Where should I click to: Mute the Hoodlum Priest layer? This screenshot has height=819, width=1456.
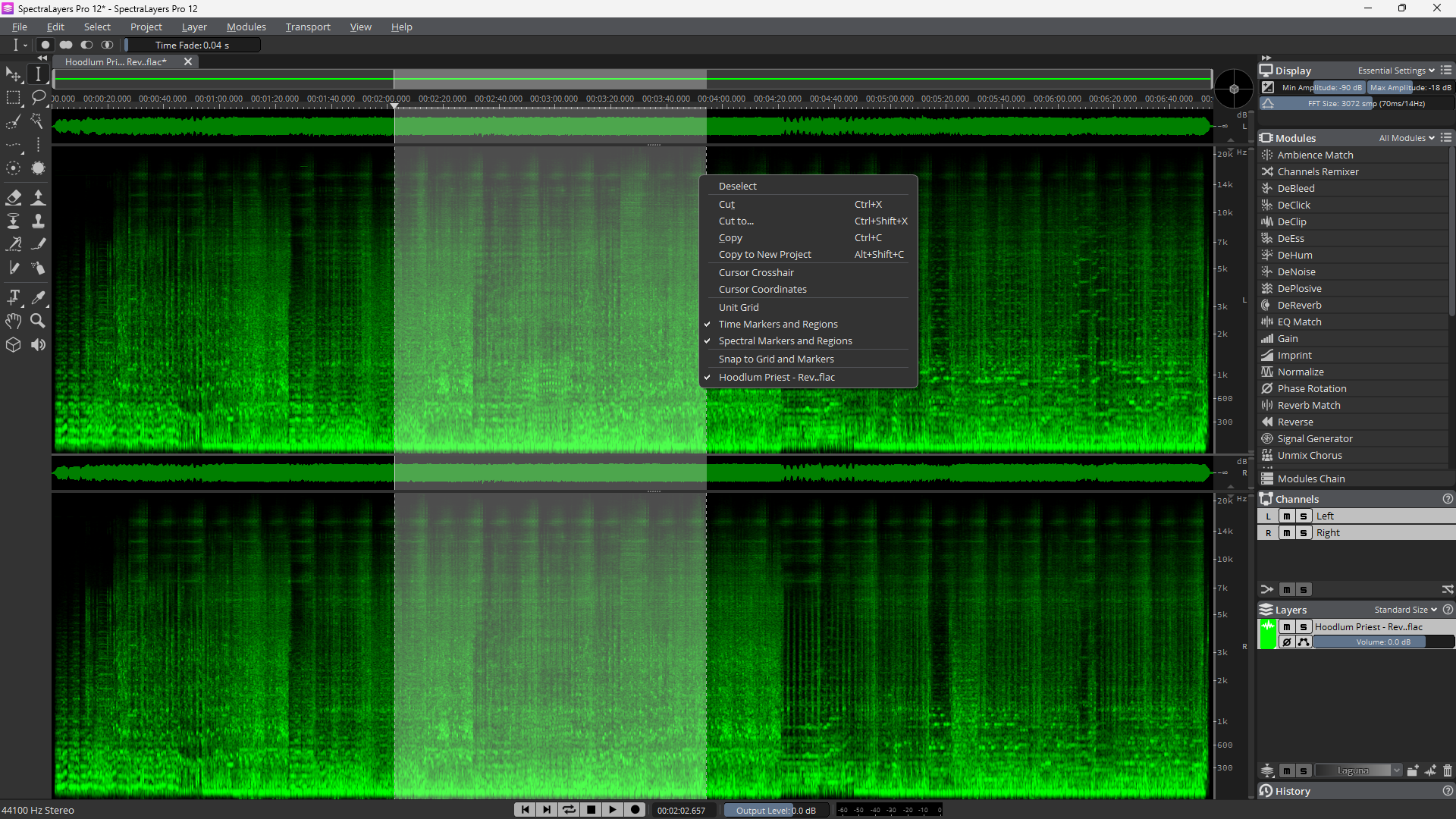pos(1287,627)
